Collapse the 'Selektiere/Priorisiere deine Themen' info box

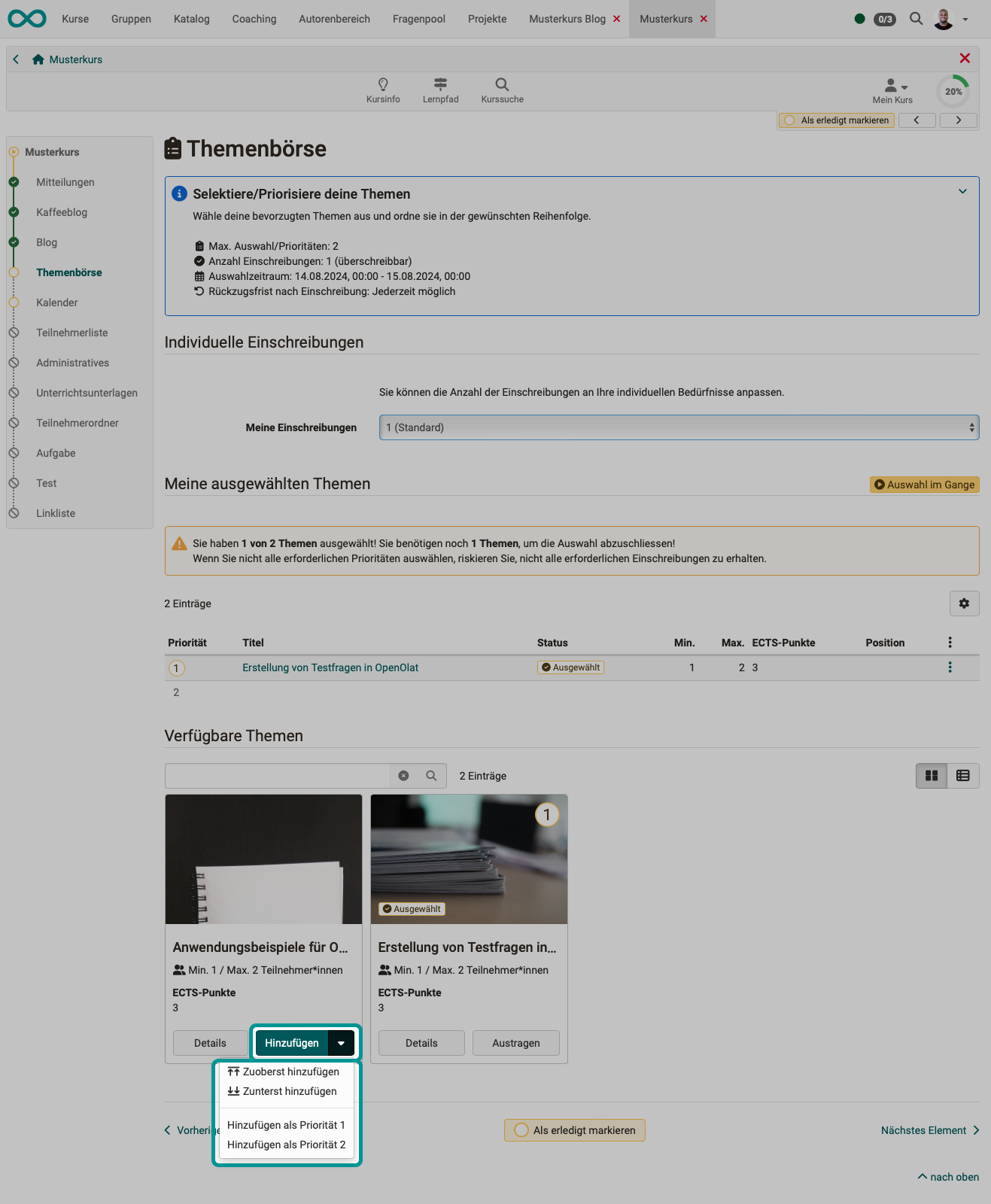(962, 191)
